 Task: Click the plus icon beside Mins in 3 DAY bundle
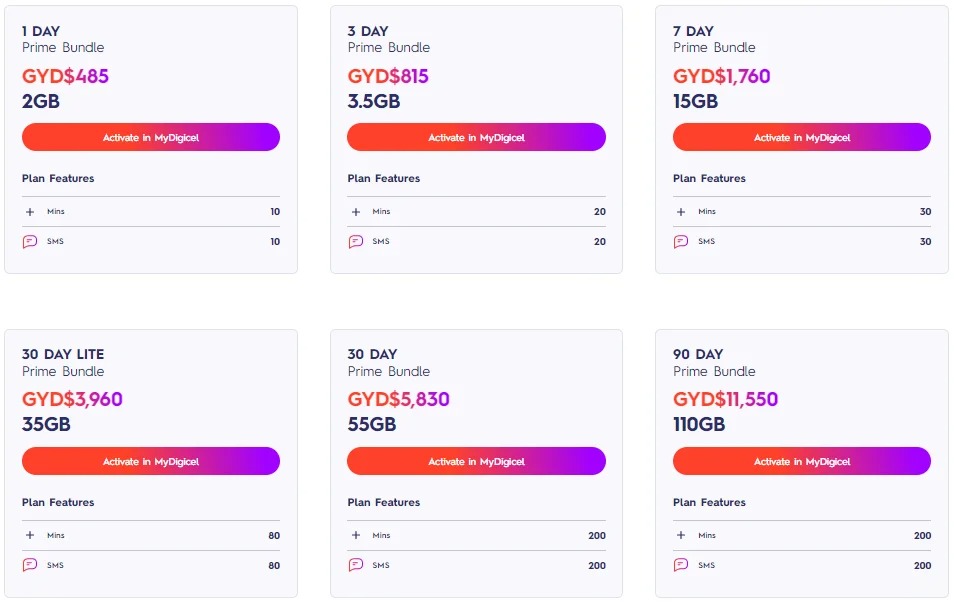pyautogui.click(x=356, y=212)
